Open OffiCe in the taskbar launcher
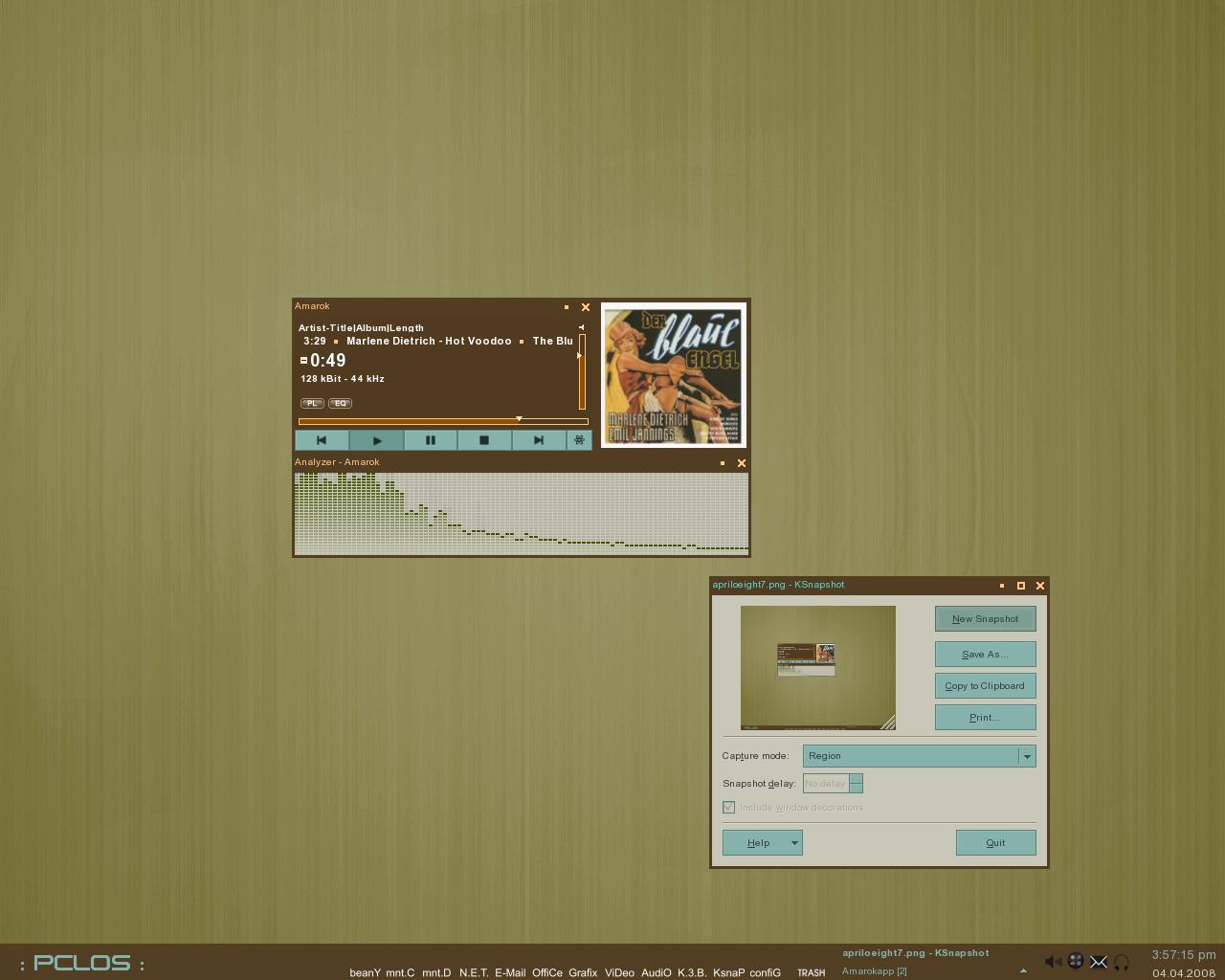 (x=547, y=972)
